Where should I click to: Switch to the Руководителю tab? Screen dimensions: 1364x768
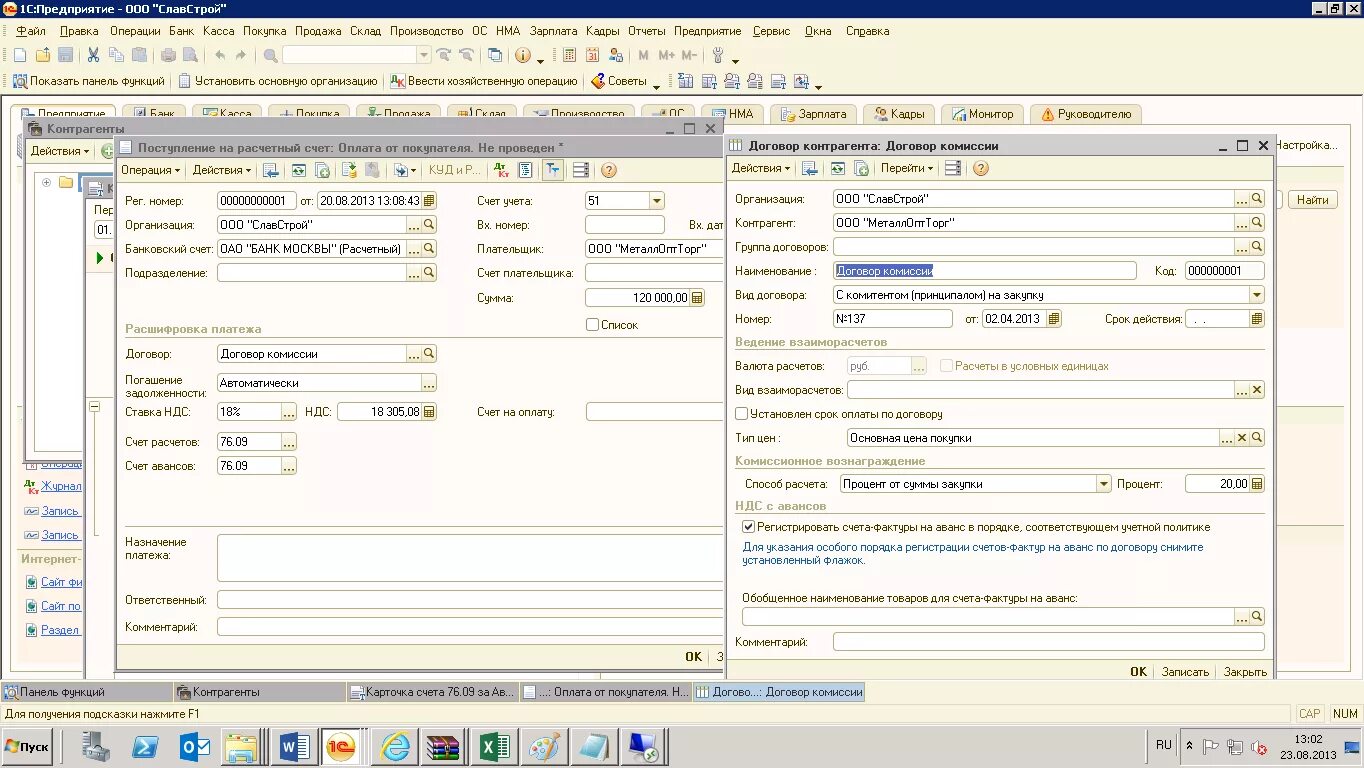coord(1086,114)
